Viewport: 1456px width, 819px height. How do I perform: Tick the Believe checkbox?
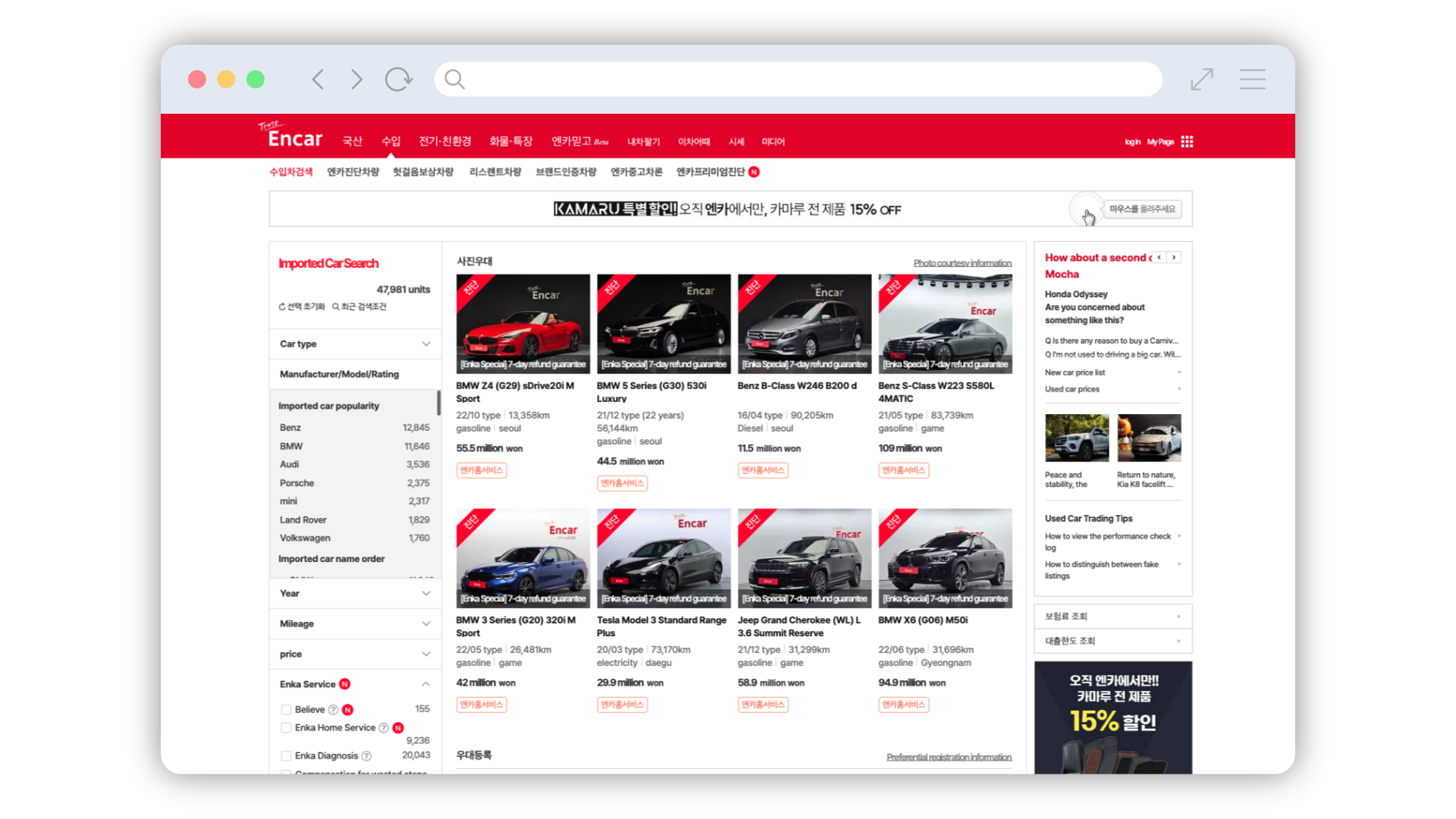tap(286, 710)
